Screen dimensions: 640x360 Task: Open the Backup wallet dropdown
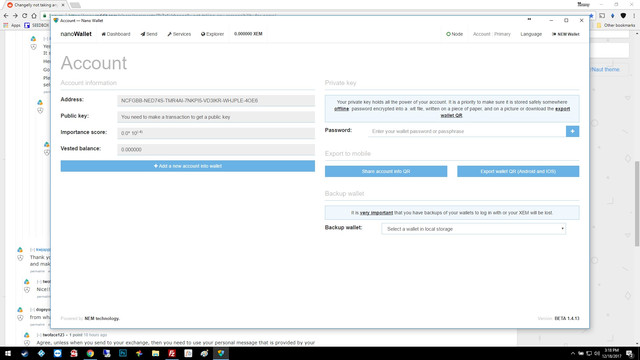click(473, 229)
